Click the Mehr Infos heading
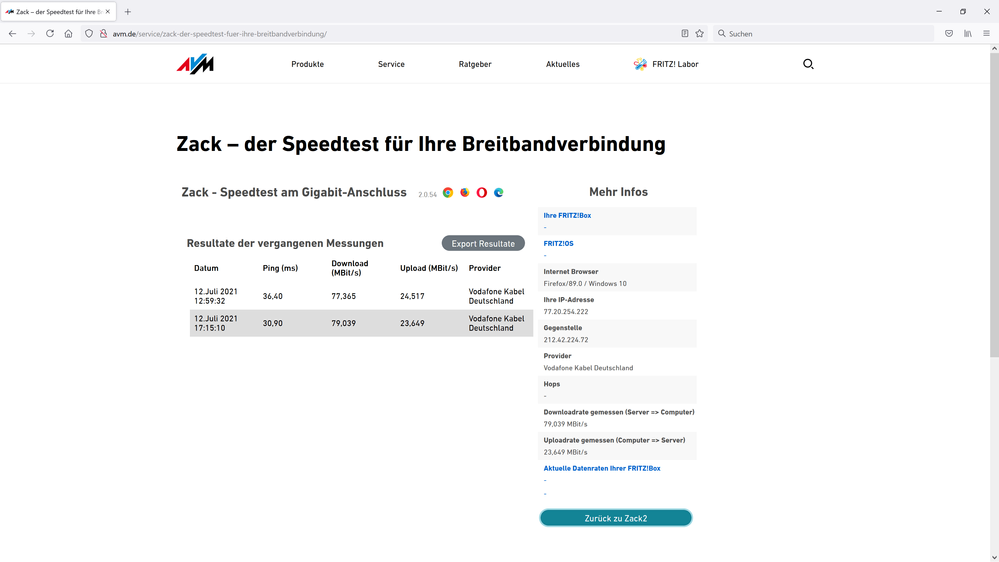The image size is (999, 562). [618, 192]
